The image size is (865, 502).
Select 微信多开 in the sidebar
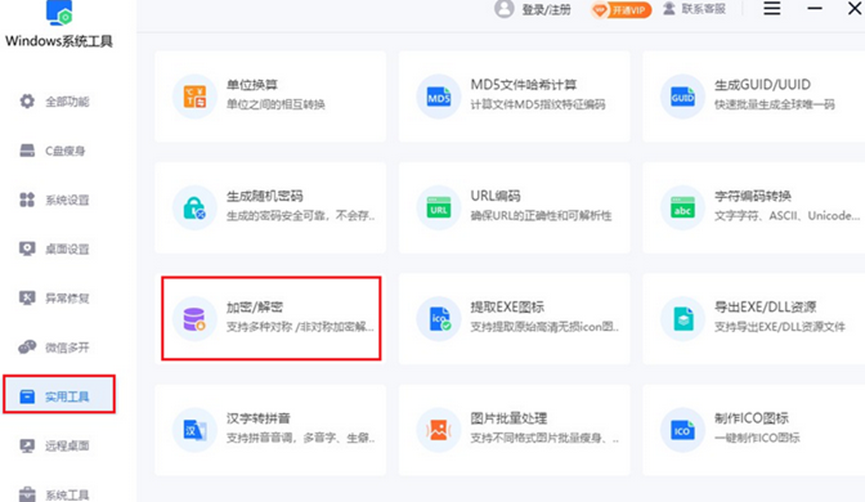point(56,347)
